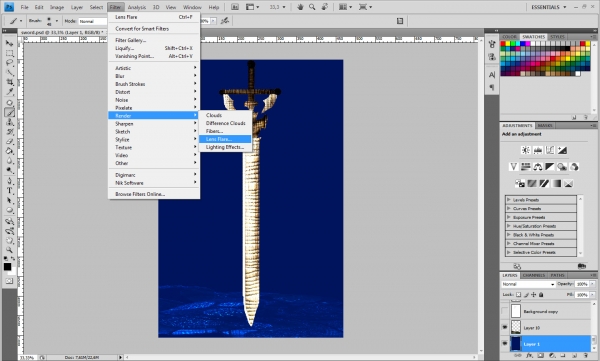Open the layer Opacity slider arrow
This screenshot has width=600, height=361.
point(592,284)
